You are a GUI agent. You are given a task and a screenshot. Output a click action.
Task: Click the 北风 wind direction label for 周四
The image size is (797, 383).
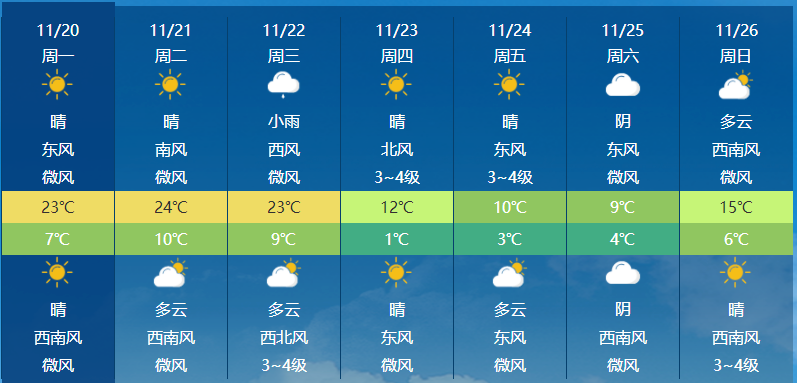point(396,150)
